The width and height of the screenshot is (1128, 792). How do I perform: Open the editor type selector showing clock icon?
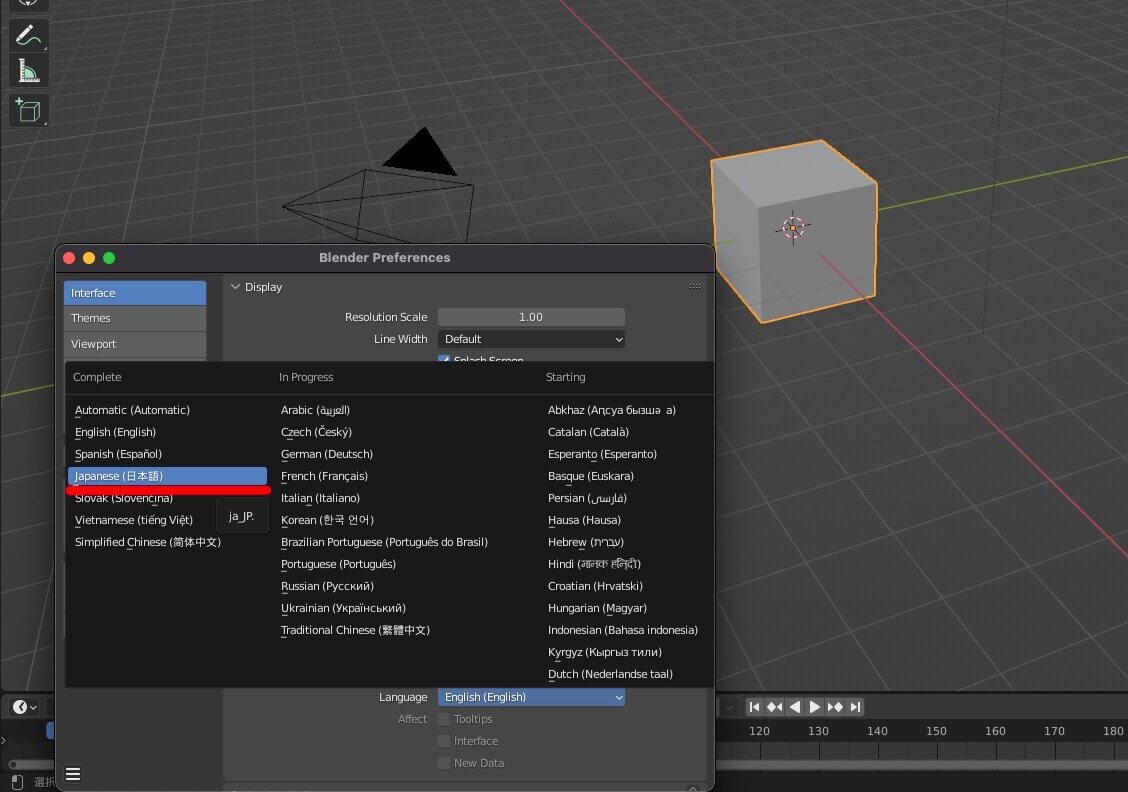tap(22, 707)
